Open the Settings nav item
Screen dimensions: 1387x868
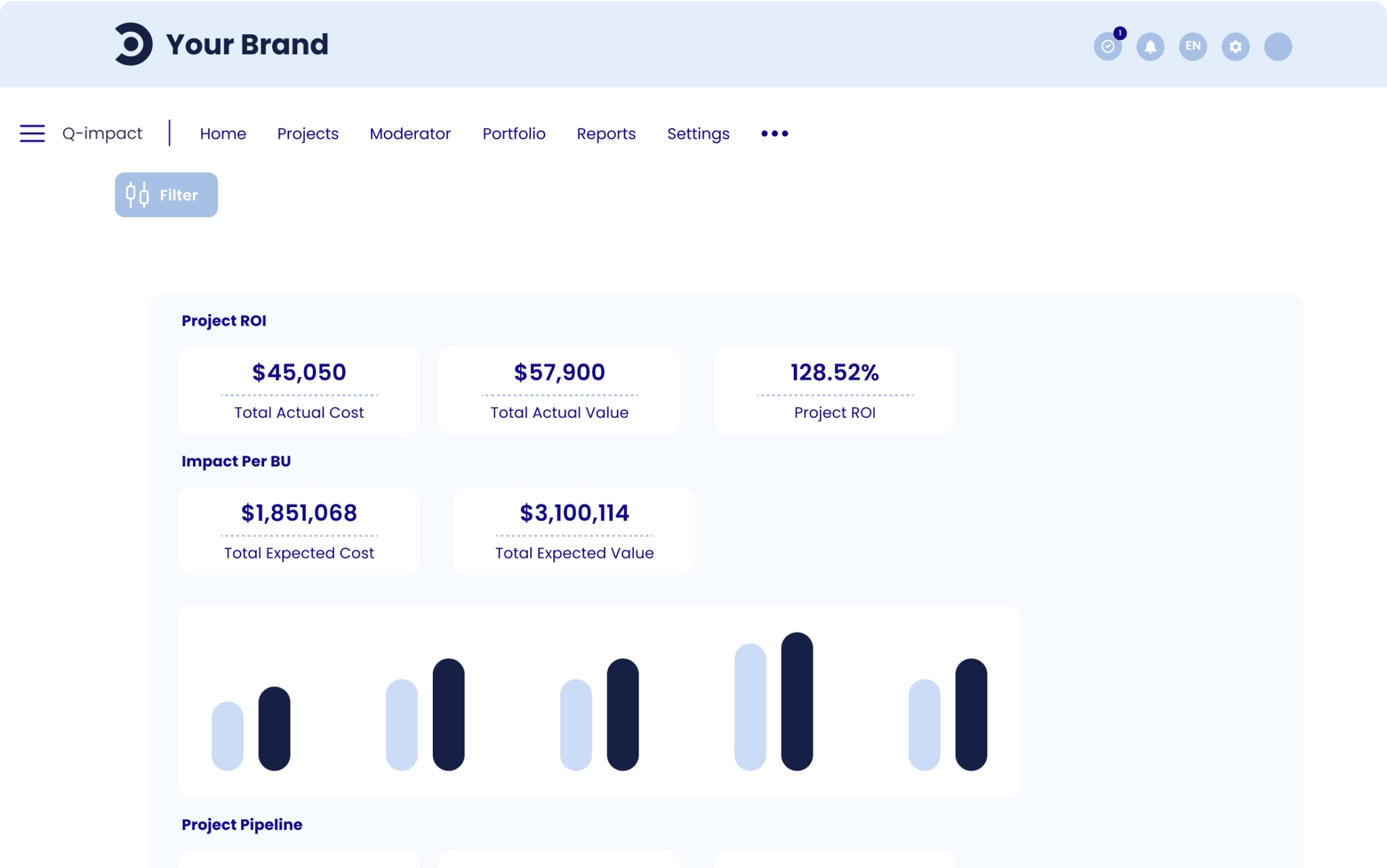pos(698,133)
